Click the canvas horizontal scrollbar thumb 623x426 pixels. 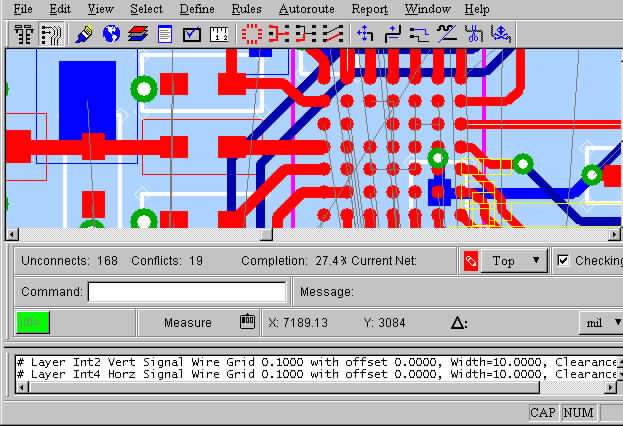(266, 235)
